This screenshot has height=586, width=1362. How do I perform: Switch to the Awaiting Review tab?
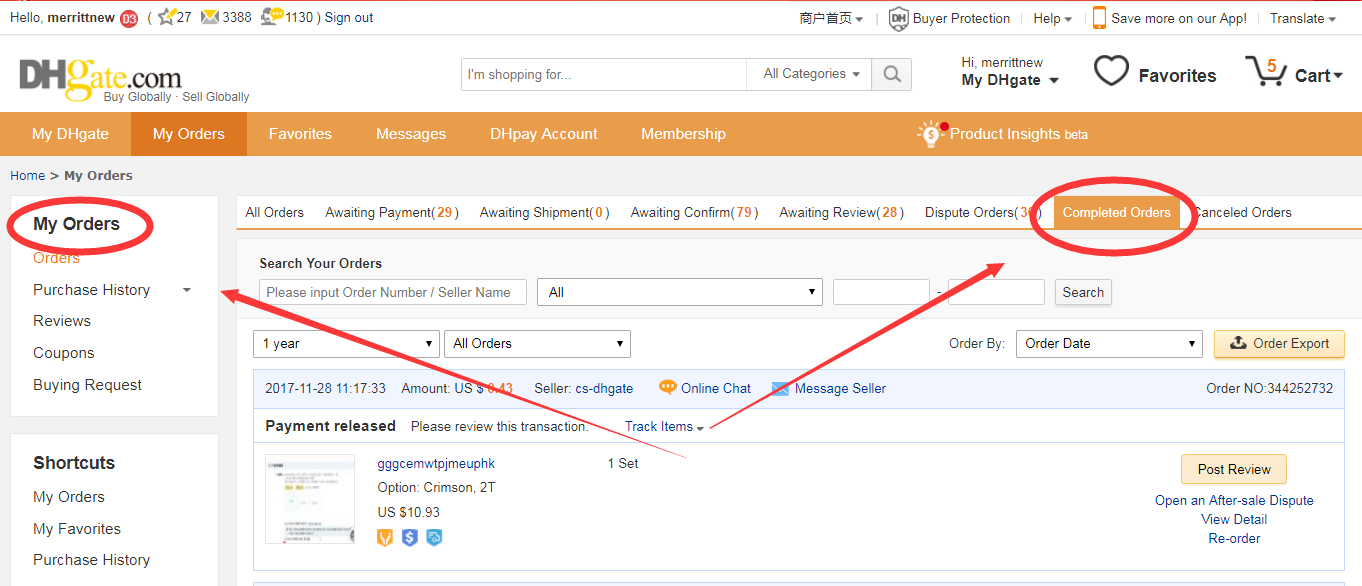tap(842, 212)
